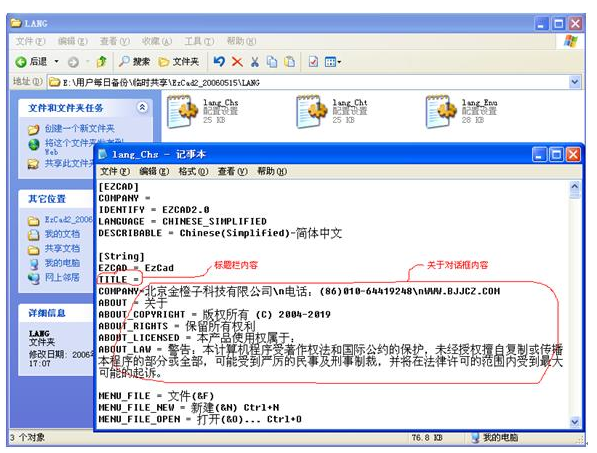The height and width of the screenshot is (453, 597).
Task: Click the red Delete icon
Action: (x=237, y=62)
